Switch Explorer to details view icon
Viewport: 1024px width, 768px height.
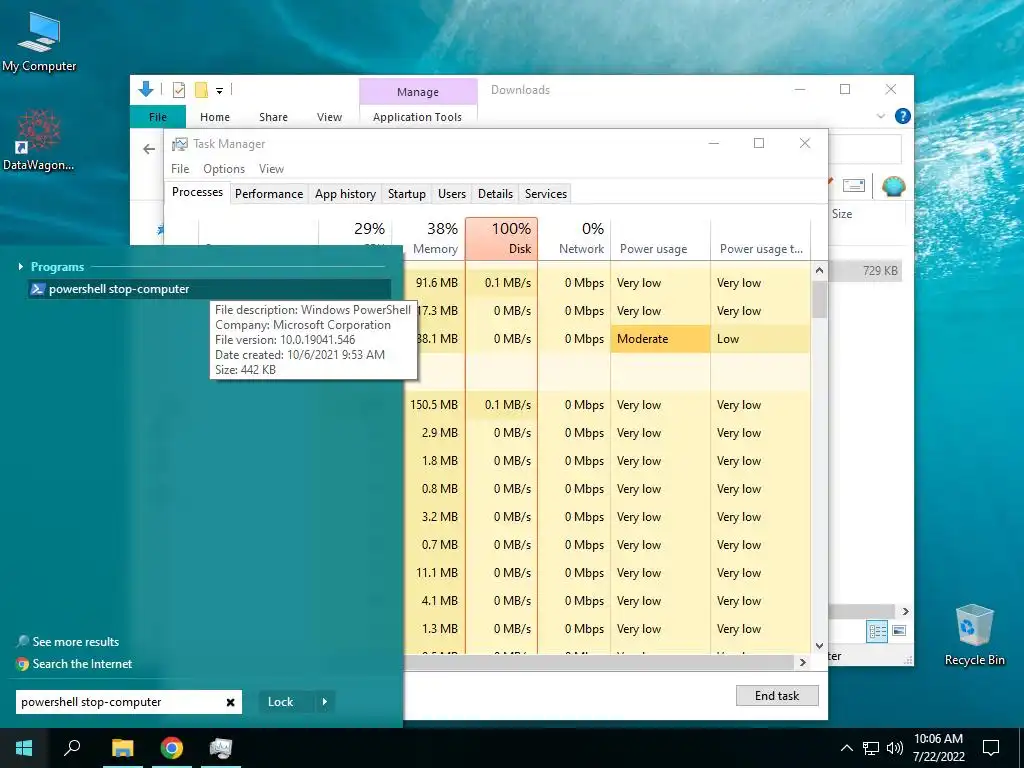click(x=877, y=632)
